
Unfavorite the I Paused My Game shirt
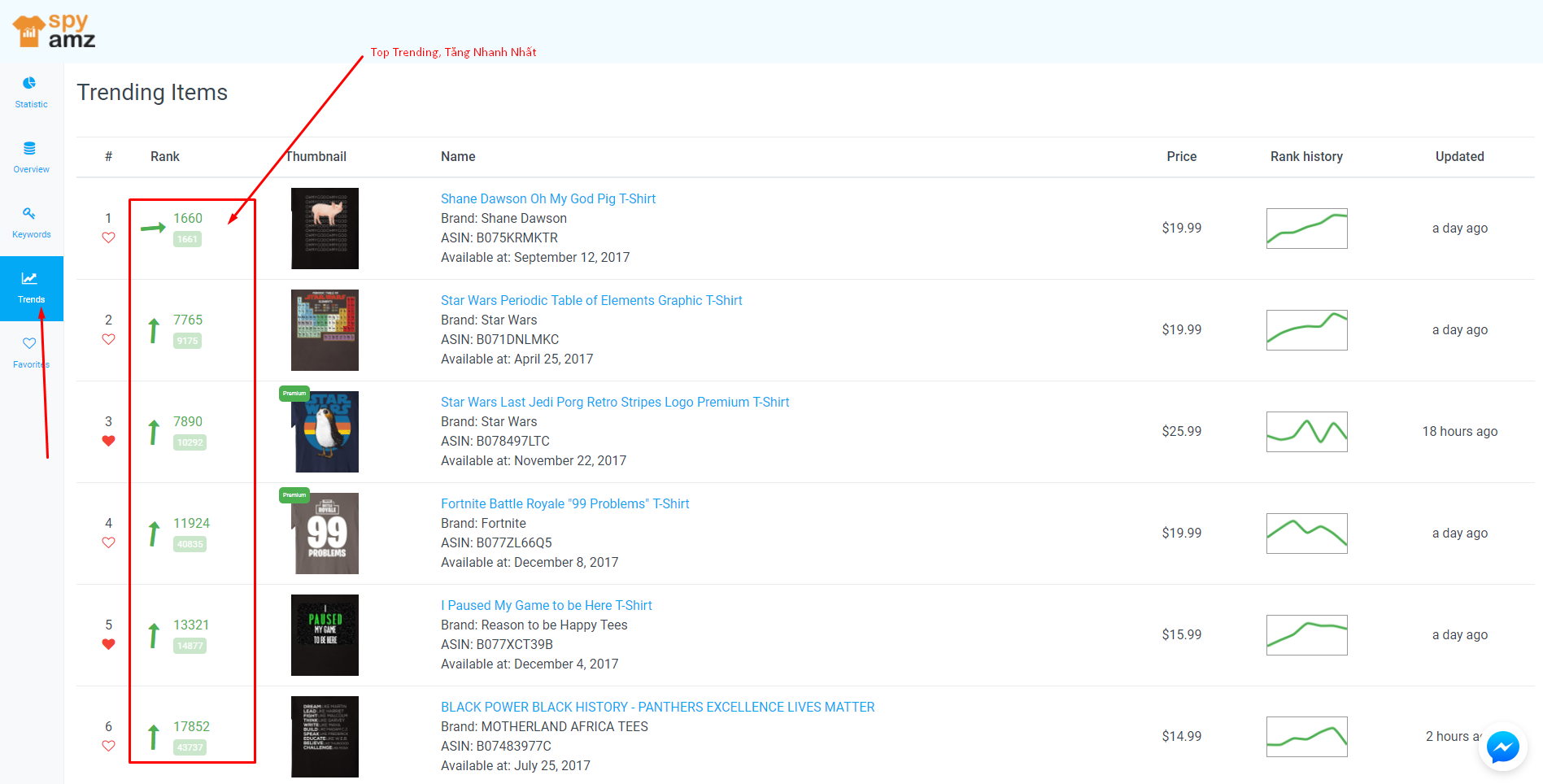[x=108, y=644]
